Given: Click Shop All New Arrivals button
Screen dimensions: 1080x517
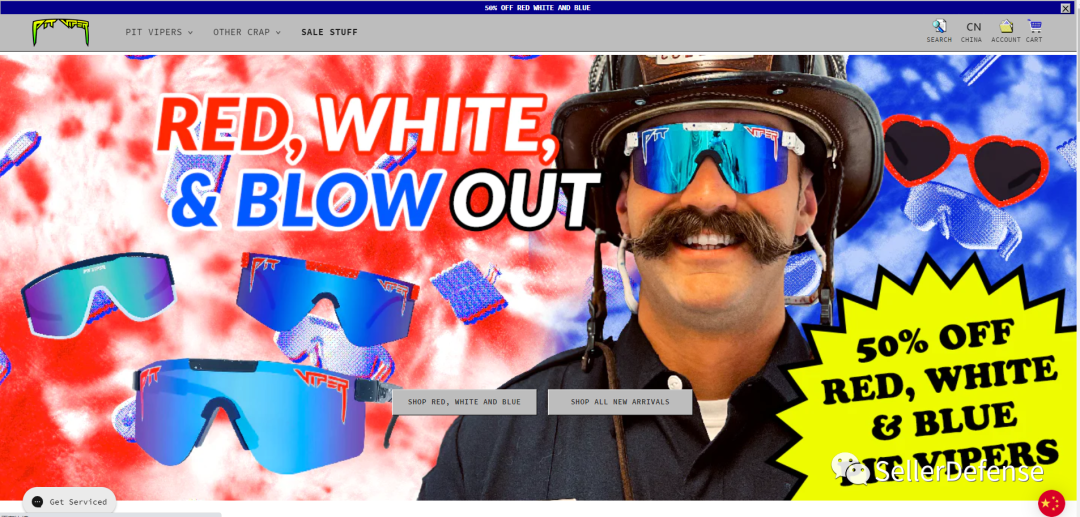Looking at the screenshot, I should [620, 402].
